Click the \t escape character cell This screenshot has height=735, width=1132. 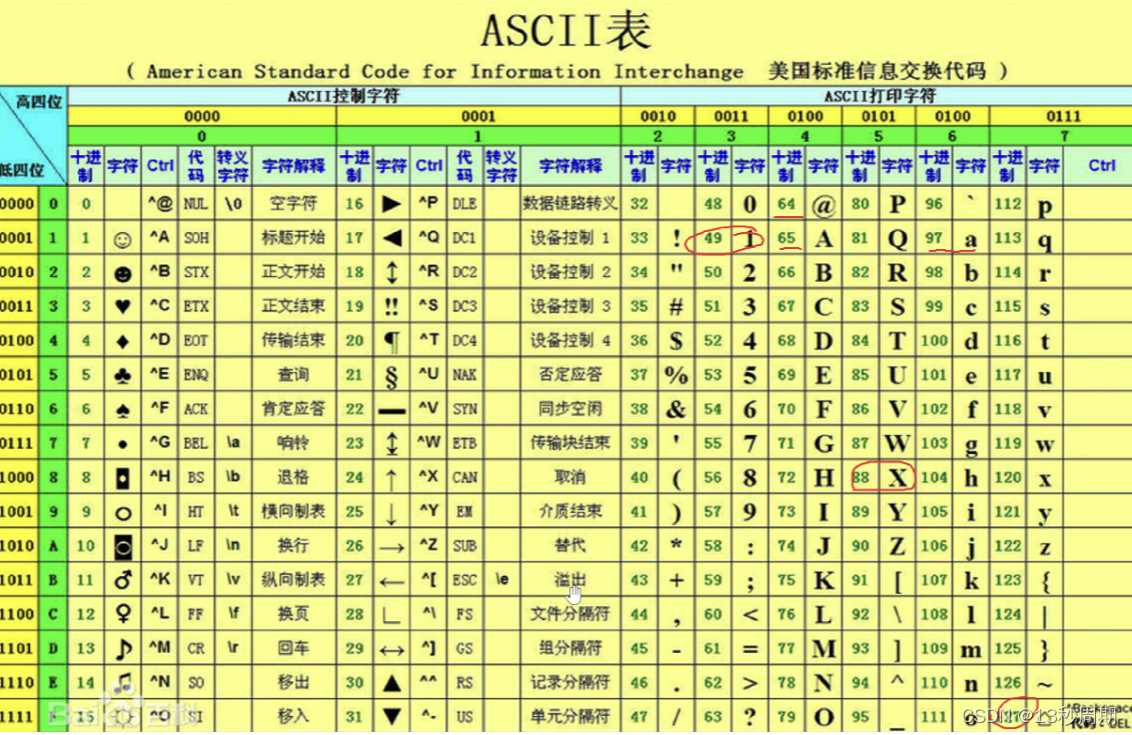pyautogui.click(x=232, y=511)
